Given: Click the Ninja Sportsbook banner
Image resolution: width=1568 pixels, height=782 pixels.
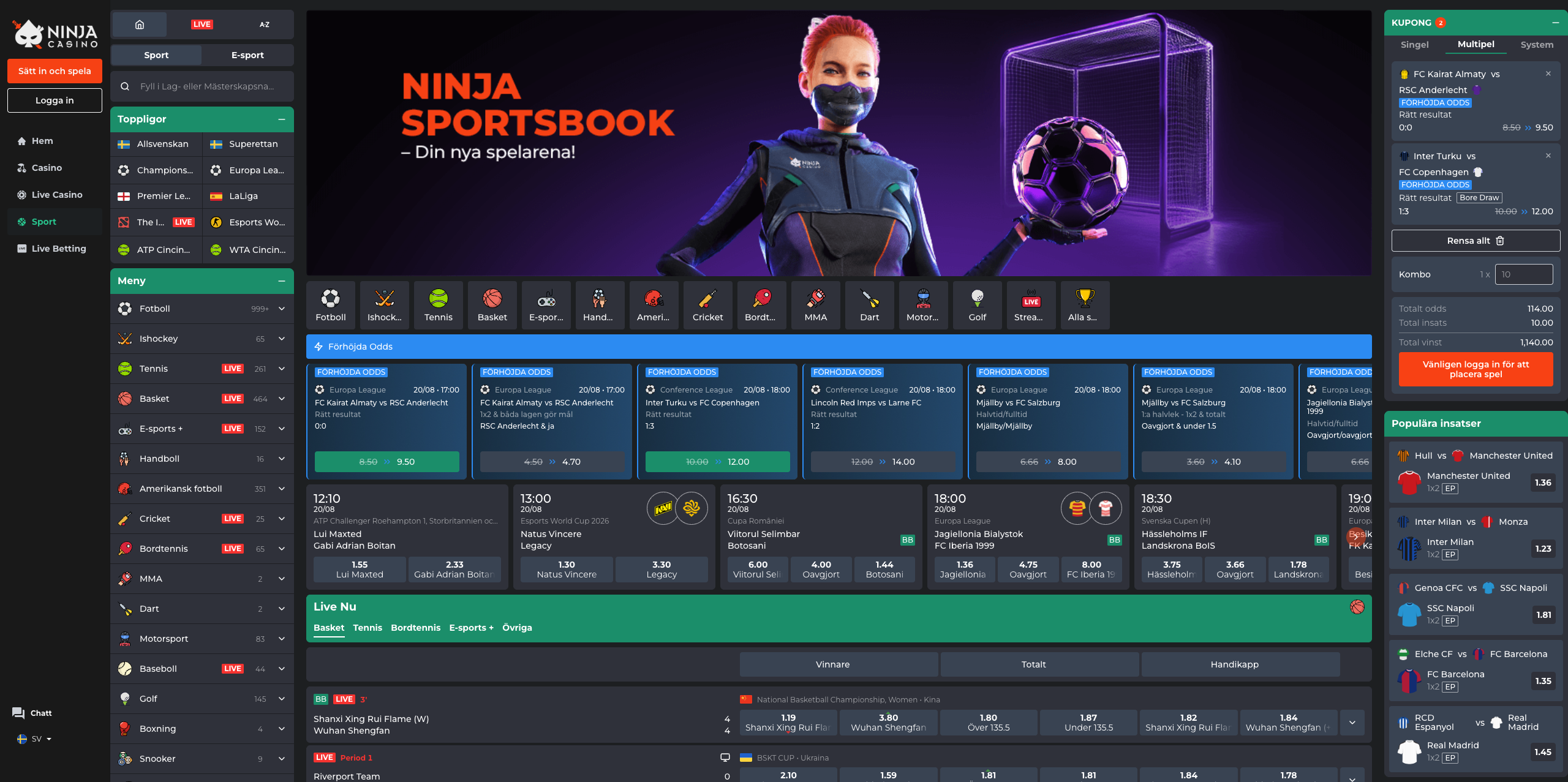Looking at the screenshot, I should (839, 143).
